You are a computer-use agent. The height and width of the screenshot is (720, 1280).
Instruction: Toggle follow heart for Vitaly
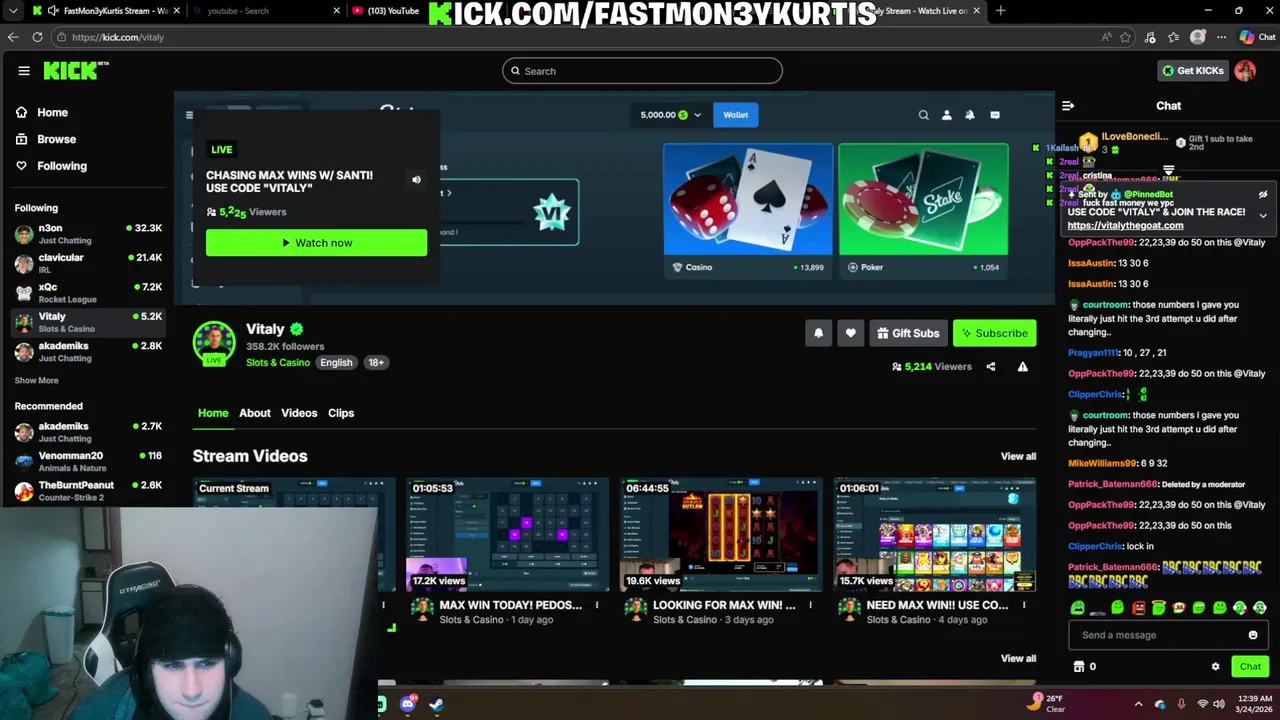(x=851, y=334)
